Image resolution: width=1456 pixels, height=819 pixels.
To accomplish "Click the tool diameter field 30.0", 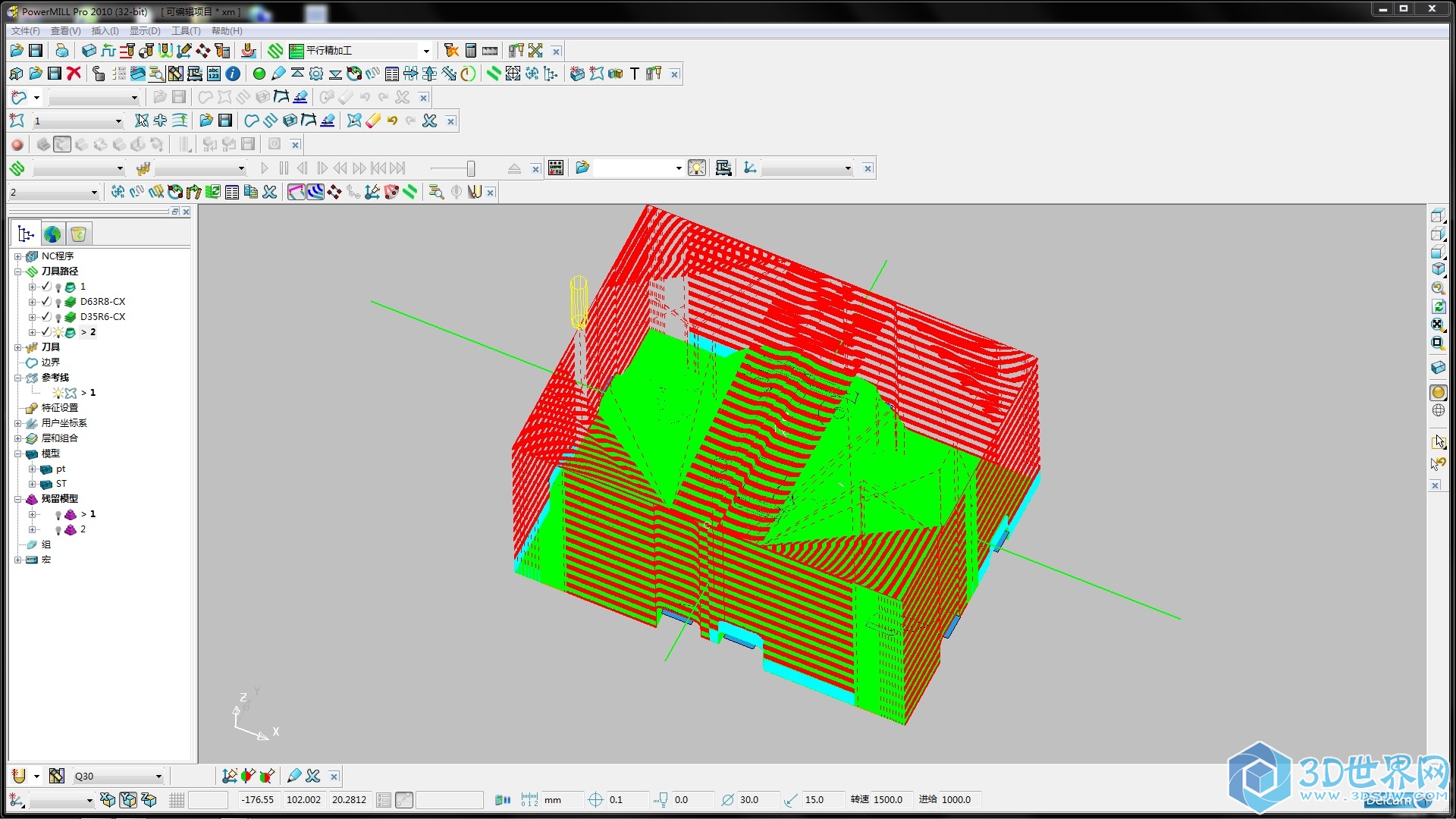I will click(758, 800).
